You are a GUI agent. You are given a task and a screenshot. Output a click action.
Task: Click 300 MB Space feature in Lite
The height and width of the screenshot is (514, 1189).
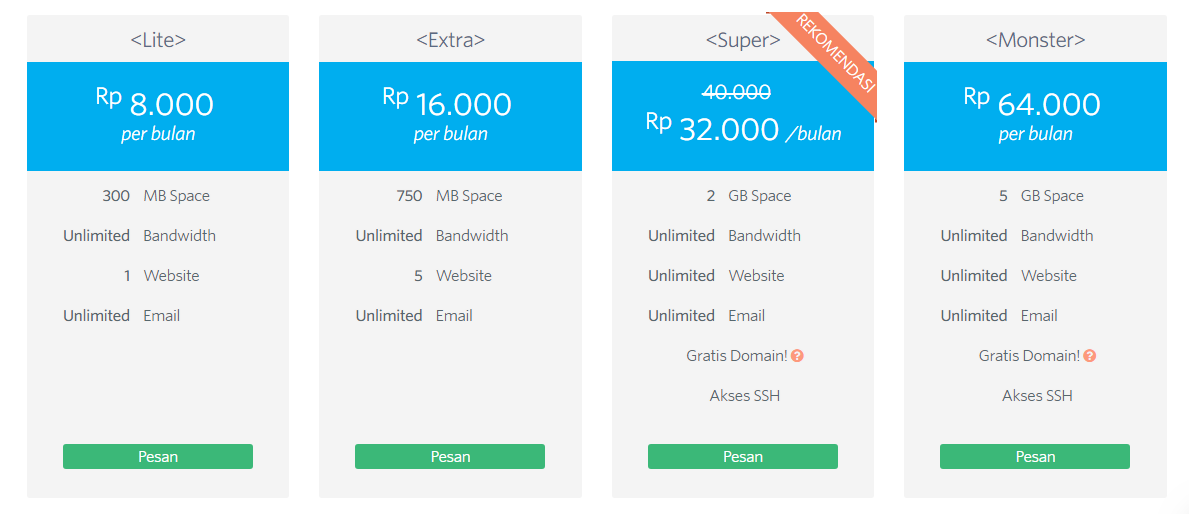156,196
